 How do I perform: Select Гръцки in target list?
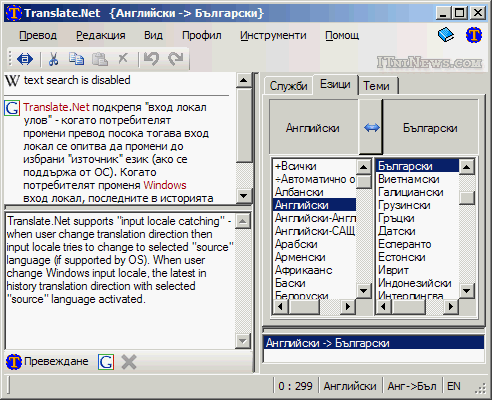coord(418,218)
